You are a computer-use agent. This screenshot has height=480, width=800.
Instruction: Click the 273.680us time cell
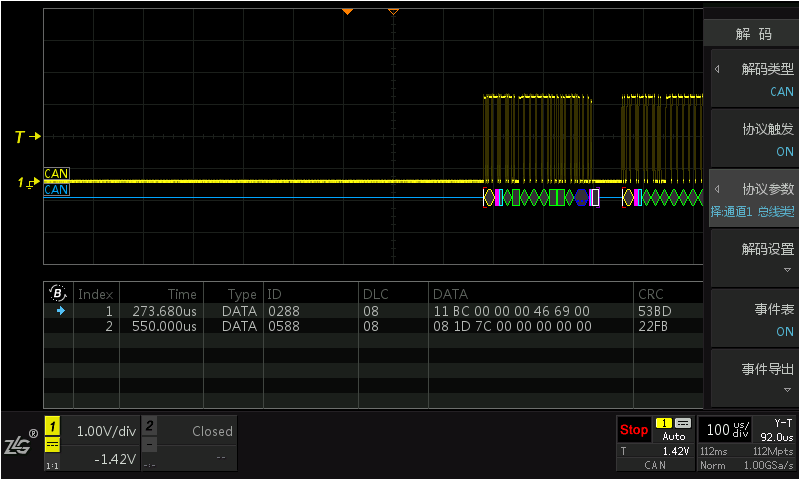(x=164, y=311)
